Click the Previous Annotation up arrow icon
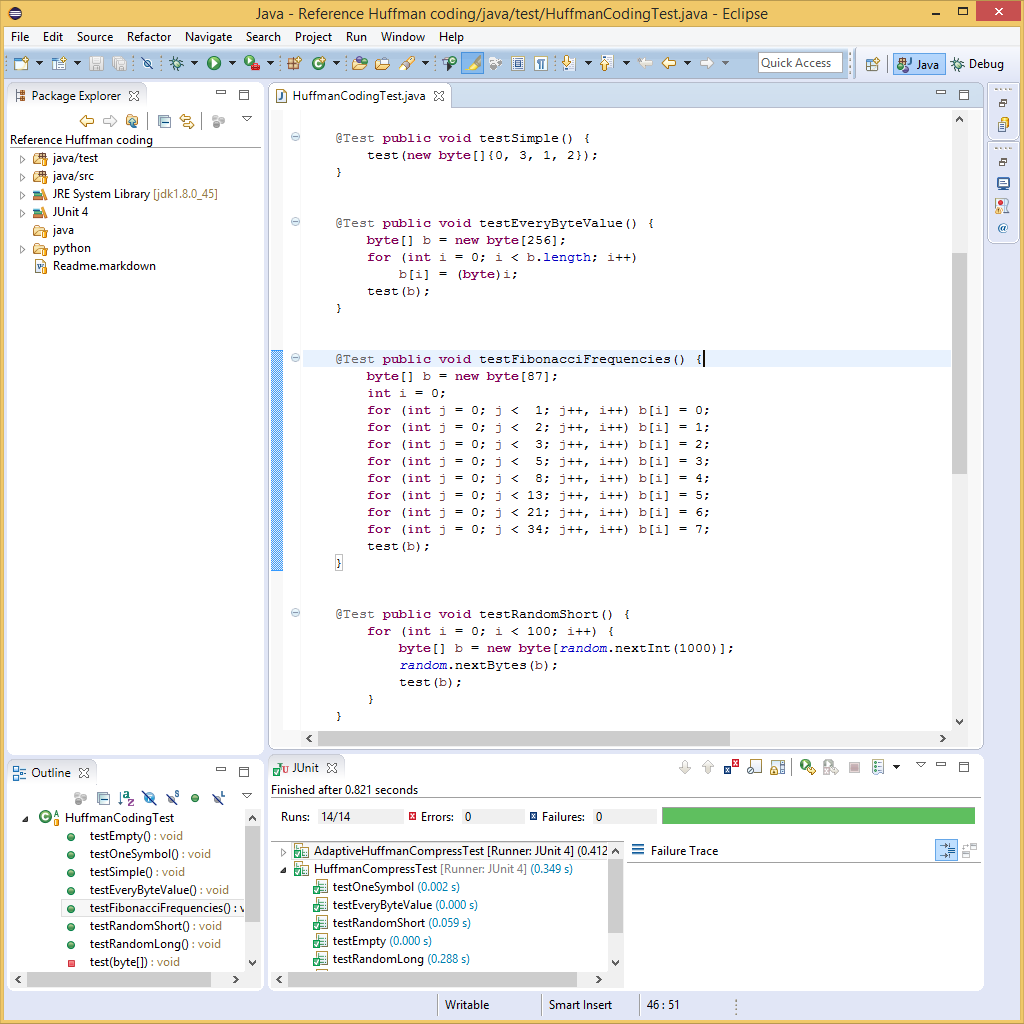This screenshot has height=1024, width=1024. click(x=606, y=63)
